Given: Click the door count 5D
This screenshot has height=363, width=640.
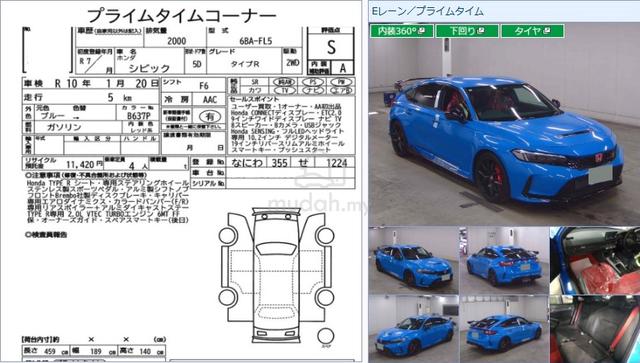Looking at the screenshot, I should (x=197, y=64).
